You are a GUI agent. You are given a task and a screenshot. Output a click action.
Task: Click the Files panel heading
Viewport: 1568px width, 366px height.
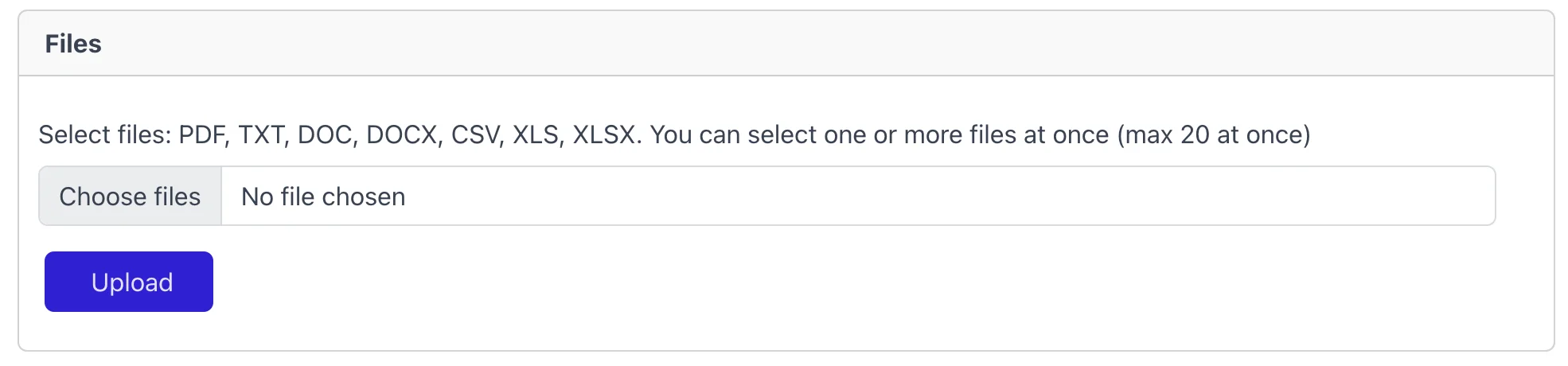[x=73, y=44]
